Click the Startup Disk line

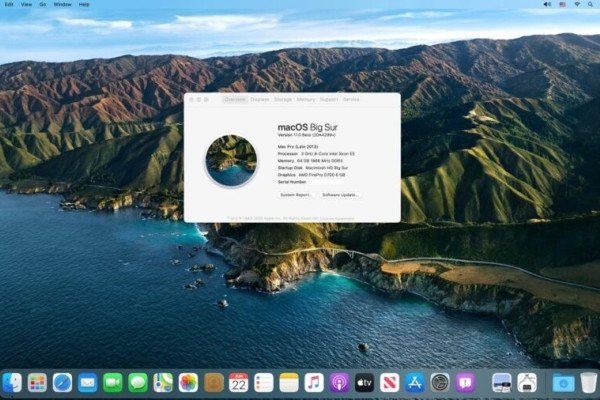point(313,168)
